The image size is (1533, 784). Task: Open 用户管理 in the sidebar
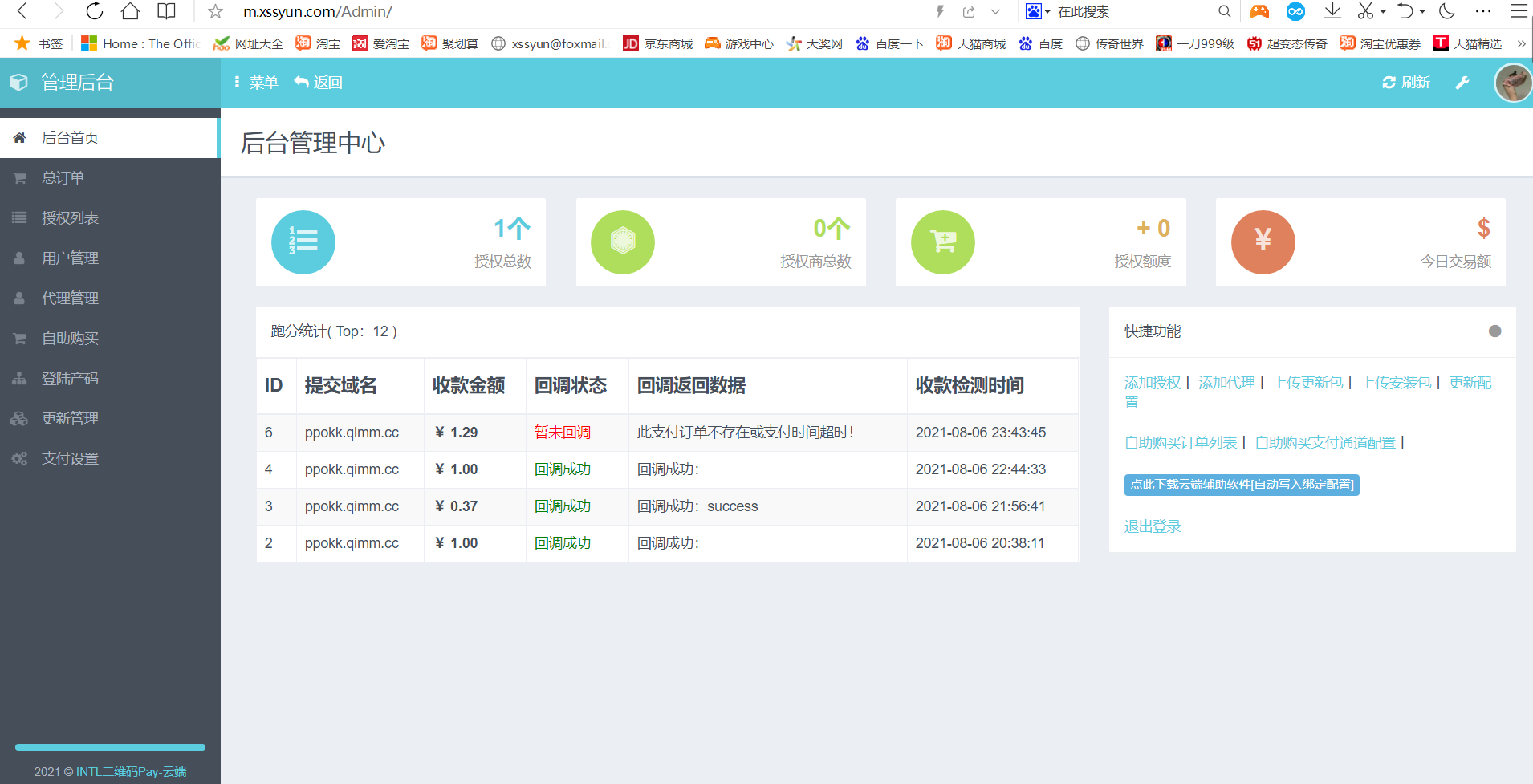(x=110, y=258)
